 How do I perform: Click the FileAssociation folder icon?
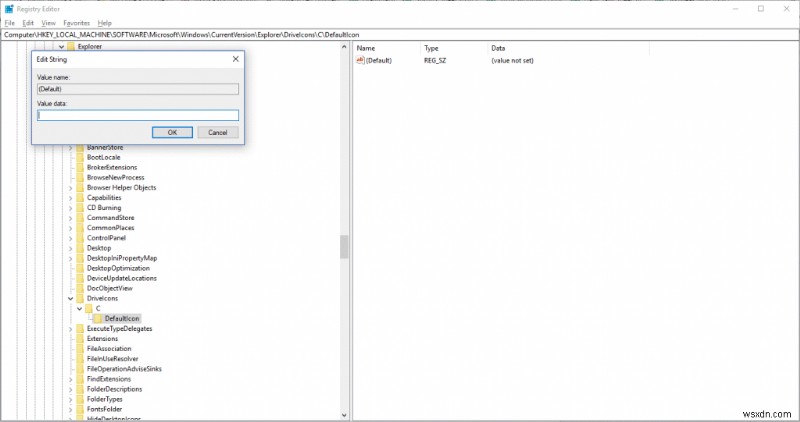80,349
